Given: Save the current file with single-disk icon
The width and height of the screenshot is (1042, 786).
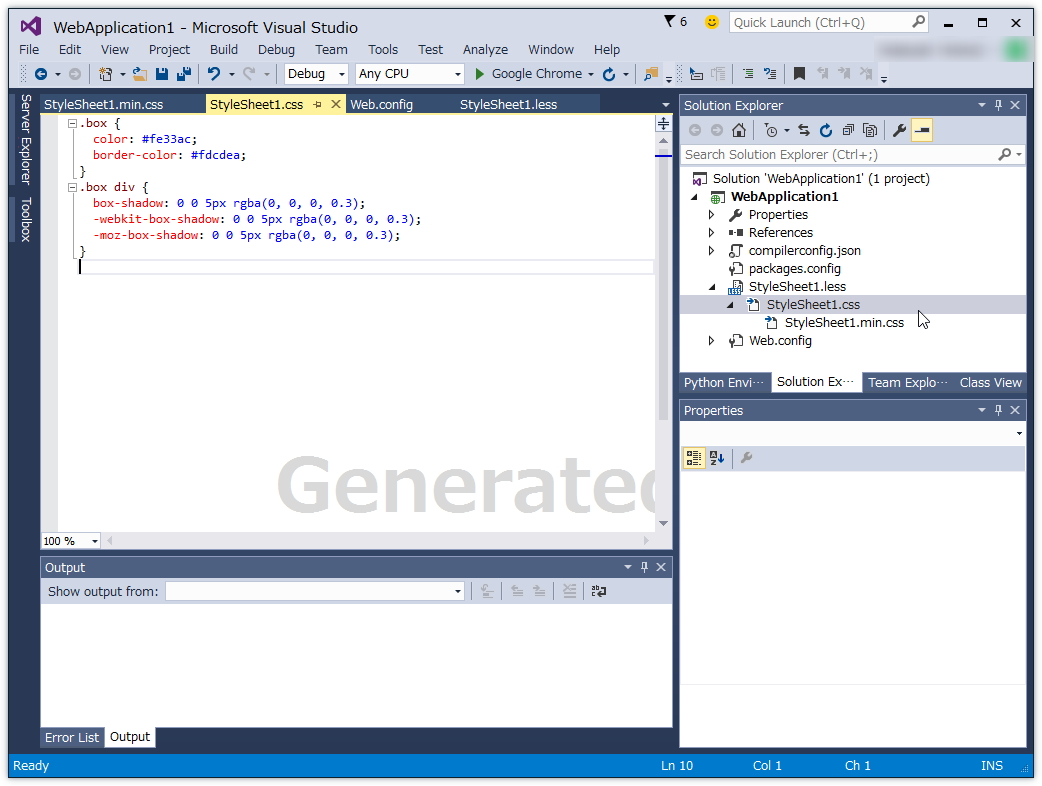Looking at the screenshot, I should click(x=161, y=74).
